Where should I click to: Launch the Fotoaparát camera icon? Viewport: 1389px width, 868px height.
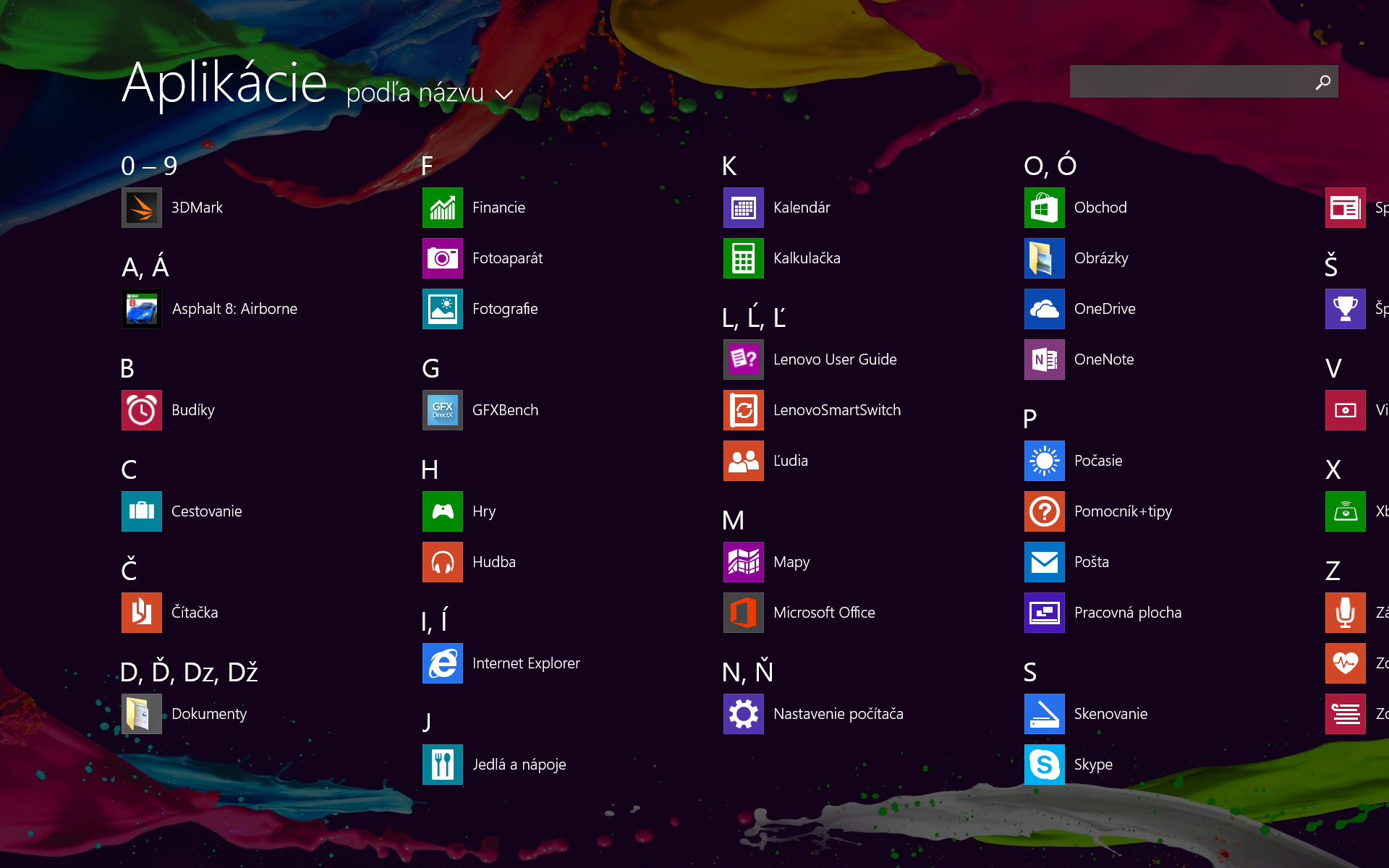coord(443,258)
